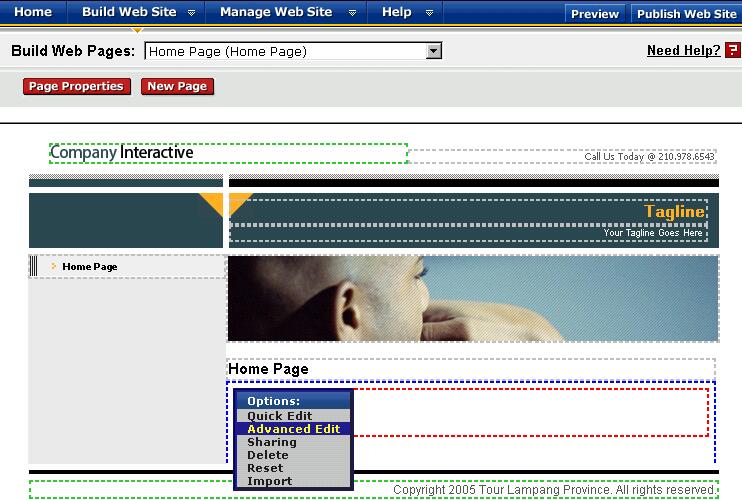Click the Page Properties button
742x500 pixels.
point(77,86)
